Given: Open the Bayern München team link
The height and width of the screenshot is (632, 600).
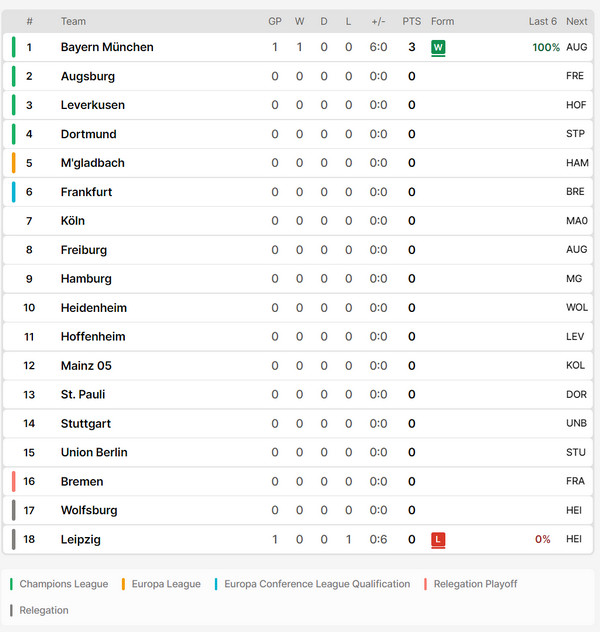Looking at the screenshot, I should coord(107,47).
